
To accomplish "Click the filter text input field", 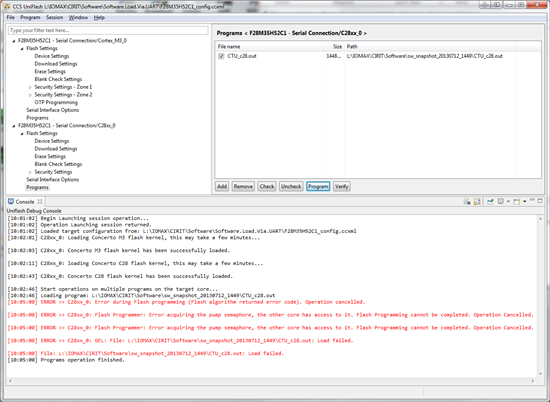I will [x=108, y=31].
